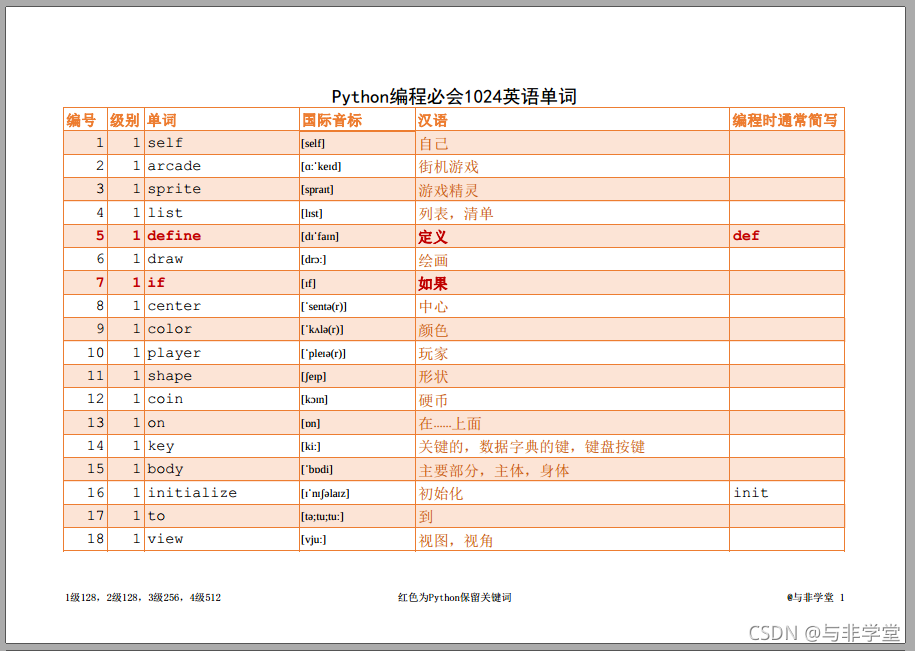
Task: Click the Chinese meaning '到'
Action: (426, 517)
